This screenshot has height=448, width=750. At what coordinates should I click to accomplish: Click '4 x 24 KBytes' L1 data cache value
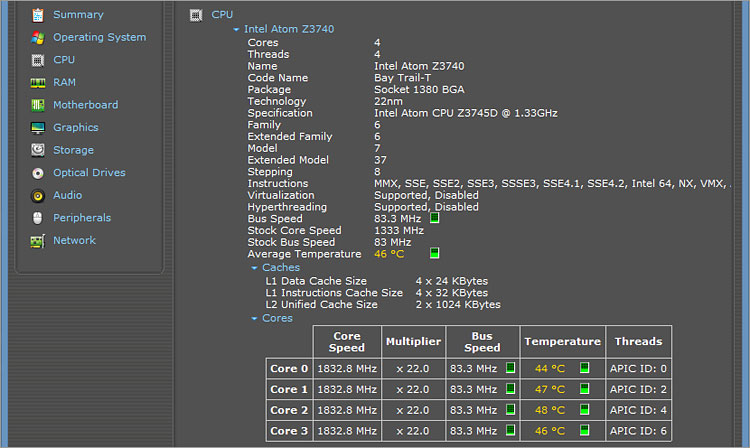point(452,281)
